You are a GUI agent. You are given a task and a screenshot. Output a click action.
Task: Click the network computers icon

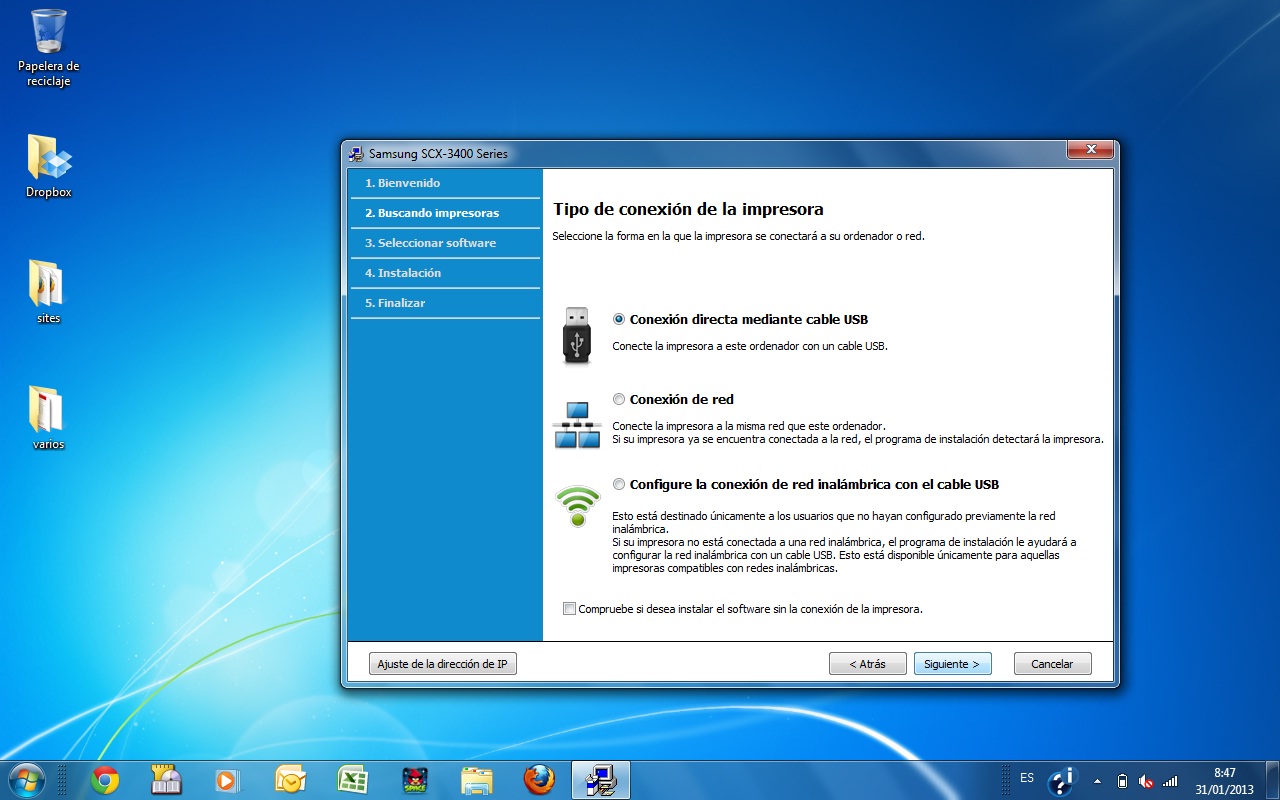tap(577, 425)
